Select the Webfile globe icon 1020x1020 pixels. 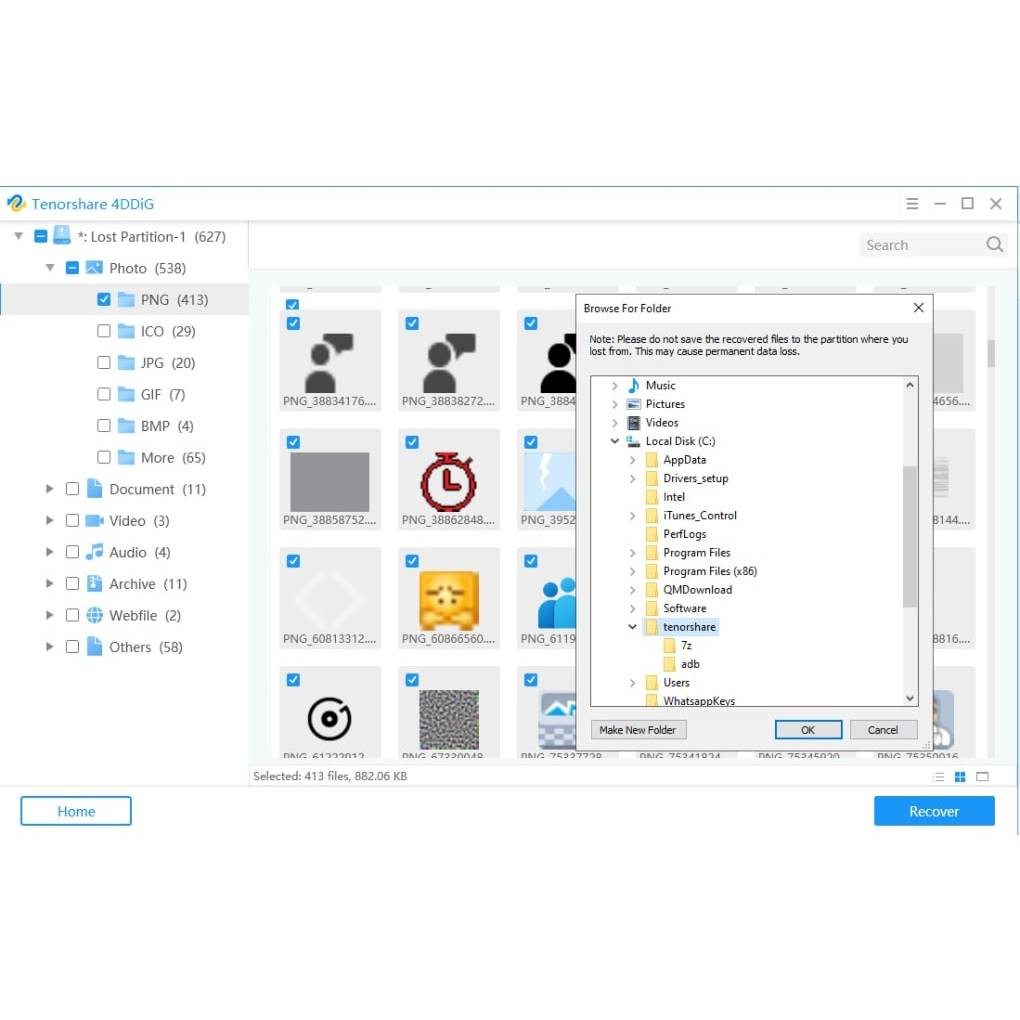coord(94,615)
